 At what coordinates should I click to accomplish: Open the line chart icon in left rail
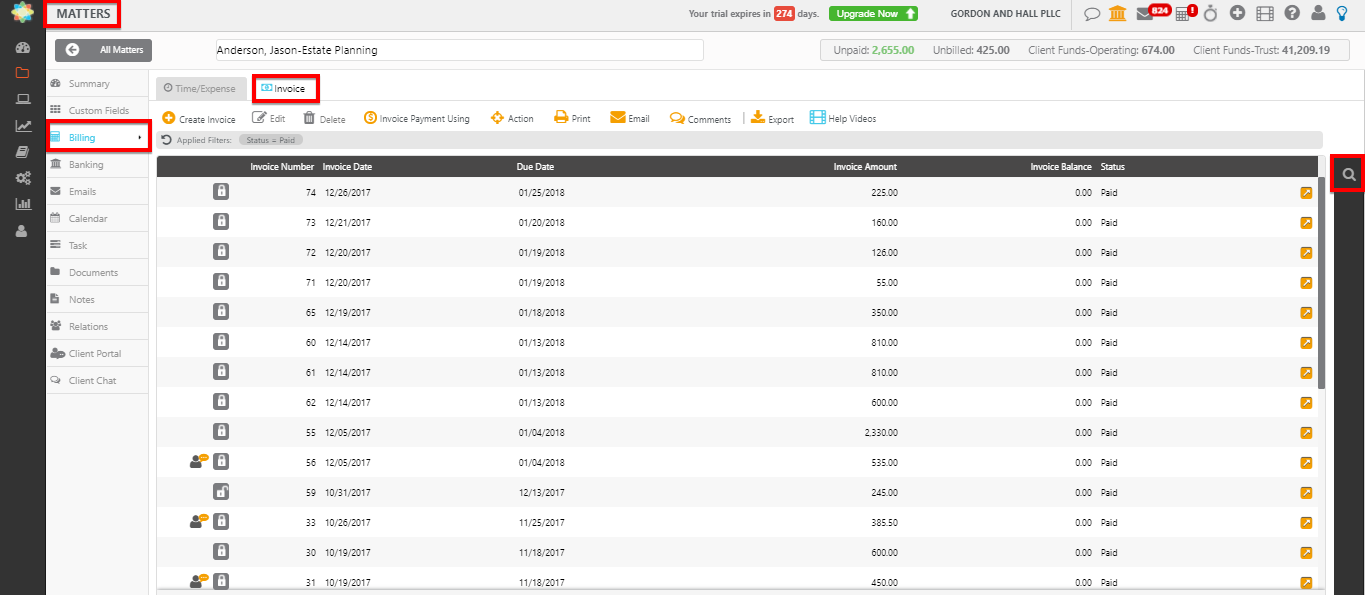tap(22, 126)
